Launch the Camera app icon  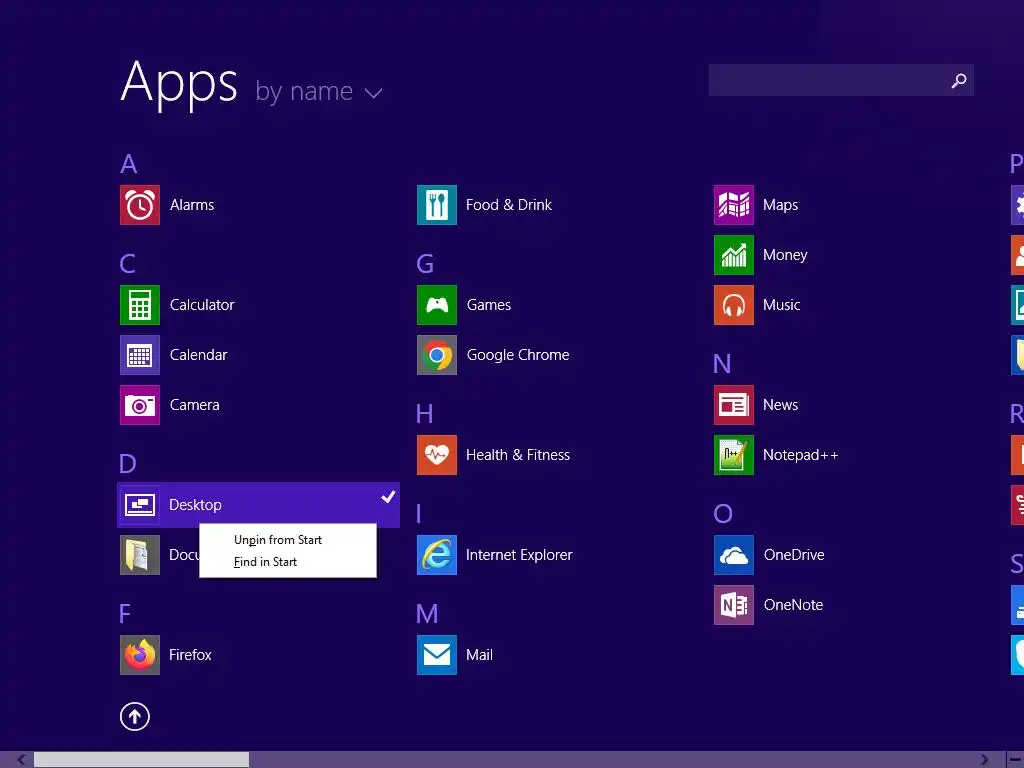(x=140, y=405)
